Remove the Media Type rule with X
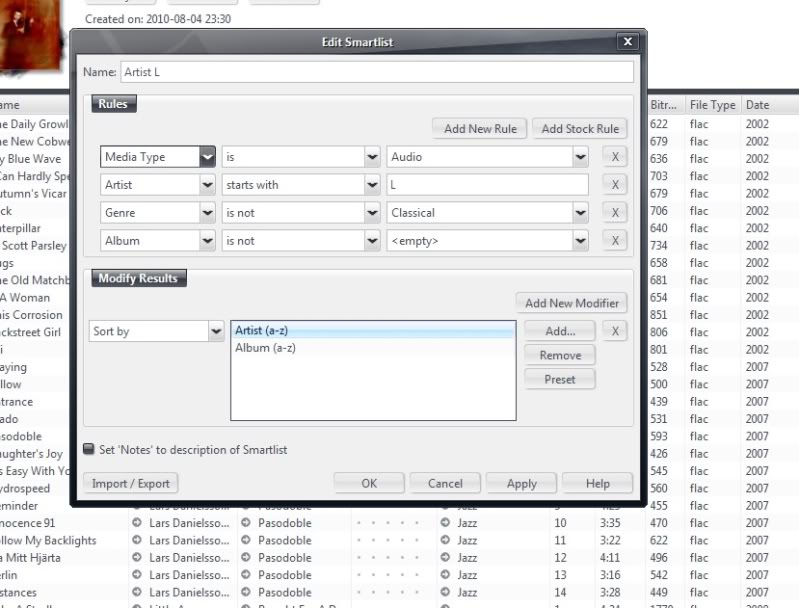This screenshot has height=608, width=799. point(615,157)
